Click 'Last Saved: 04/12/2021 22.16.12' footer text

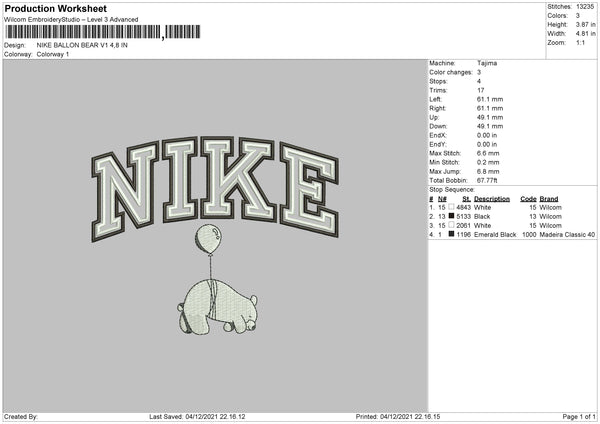(197, 417)
